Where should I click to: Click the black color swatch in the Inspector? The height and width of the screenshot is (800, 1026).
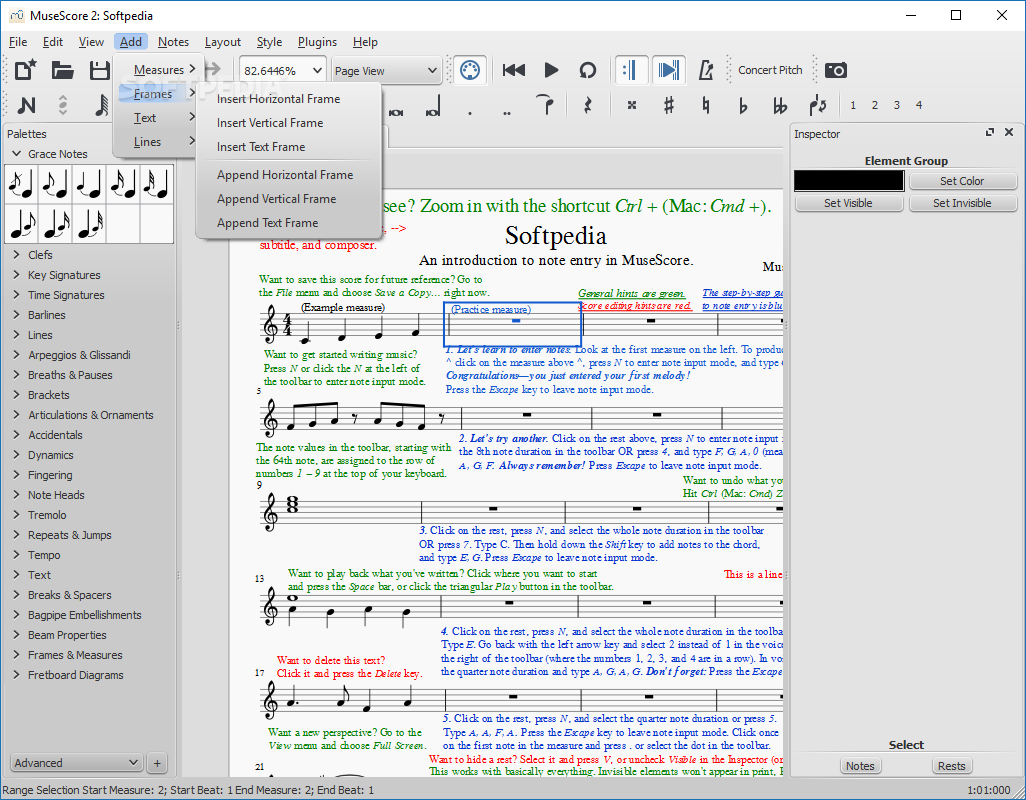(849, 181)
